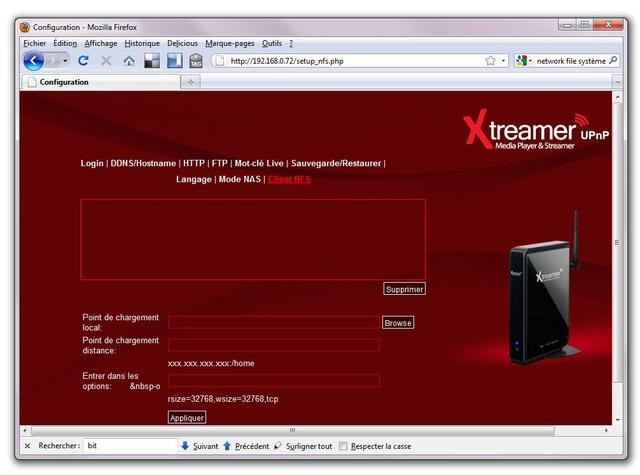Screen dimensions: 640x475
Task: Click the horizontal scrollbar thumb
Action: click(x=293, y=430)
